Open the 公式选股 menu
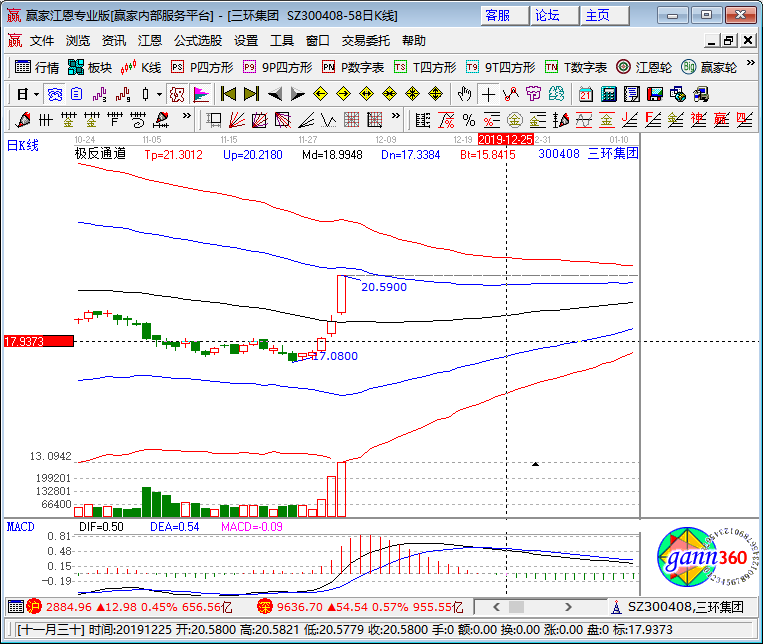 click(x=198, y=40)
